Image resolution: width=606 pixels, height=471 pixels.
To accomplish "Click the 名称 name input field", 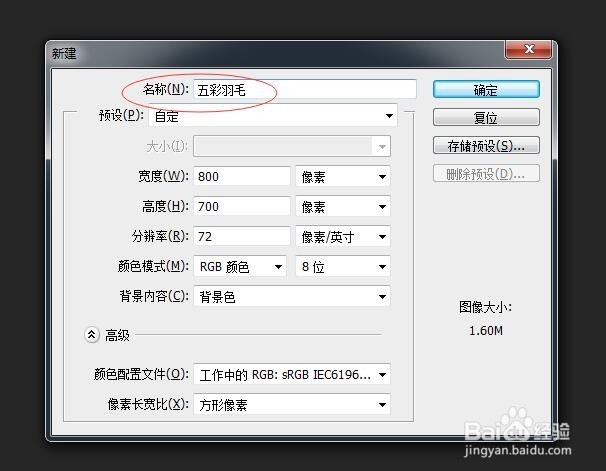I will [305, 89].
